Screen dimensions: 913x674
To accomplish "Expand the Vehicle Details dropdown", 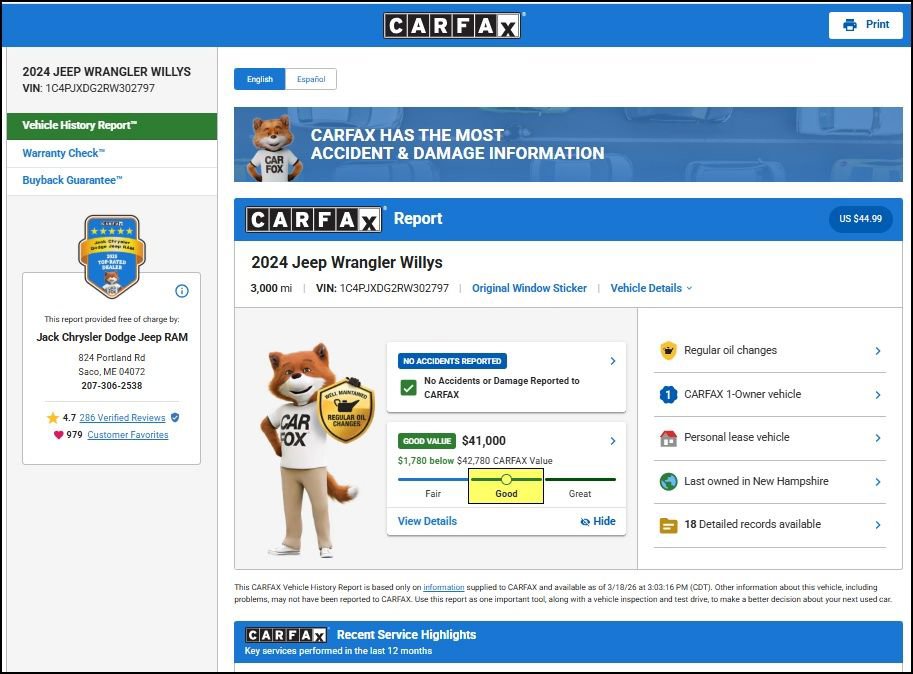I will [x=651, y=288].
